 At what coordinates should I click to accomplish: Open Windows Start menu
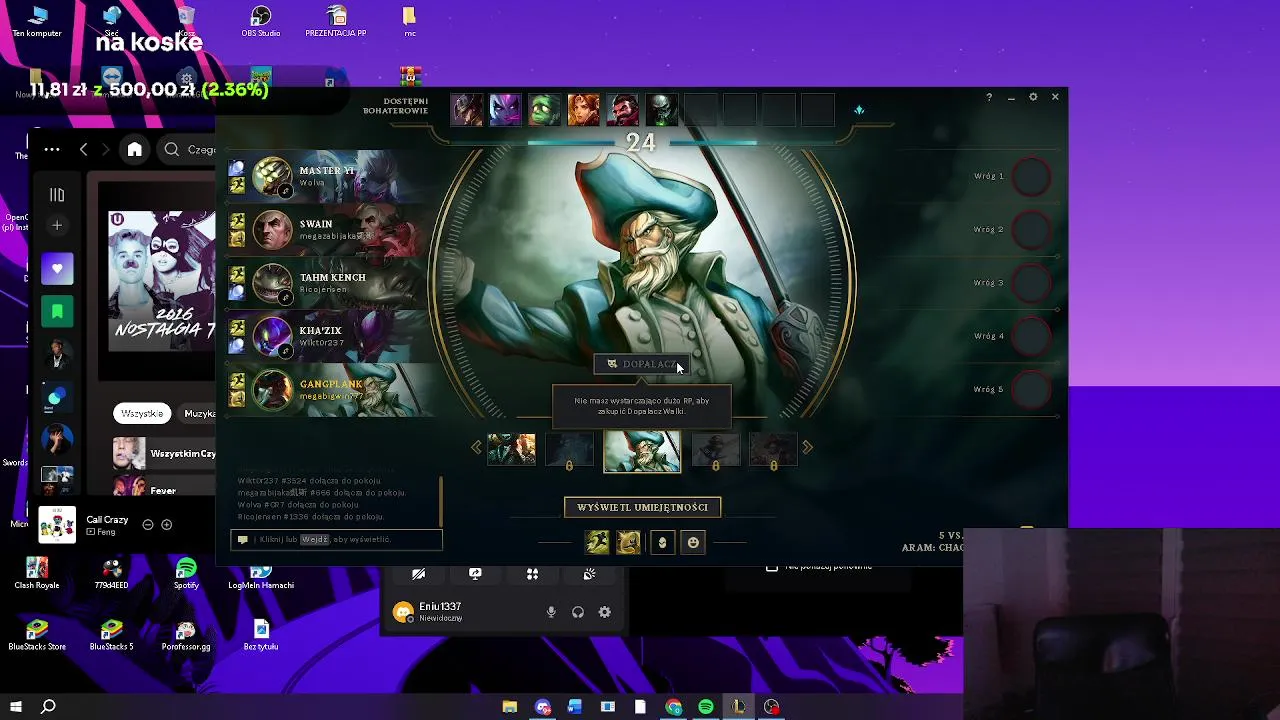point(16,707)
